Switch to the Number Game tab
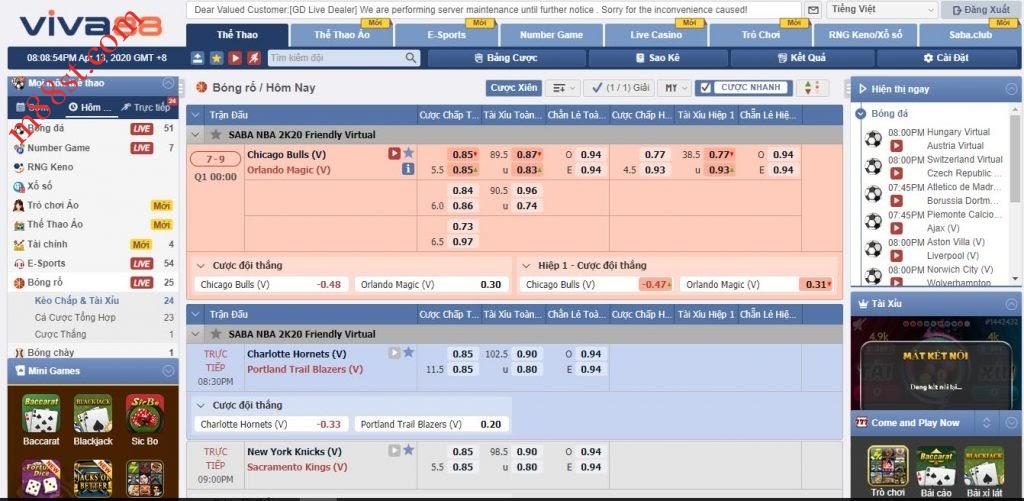Screen dimensions: 1024x501 (551, 35)
